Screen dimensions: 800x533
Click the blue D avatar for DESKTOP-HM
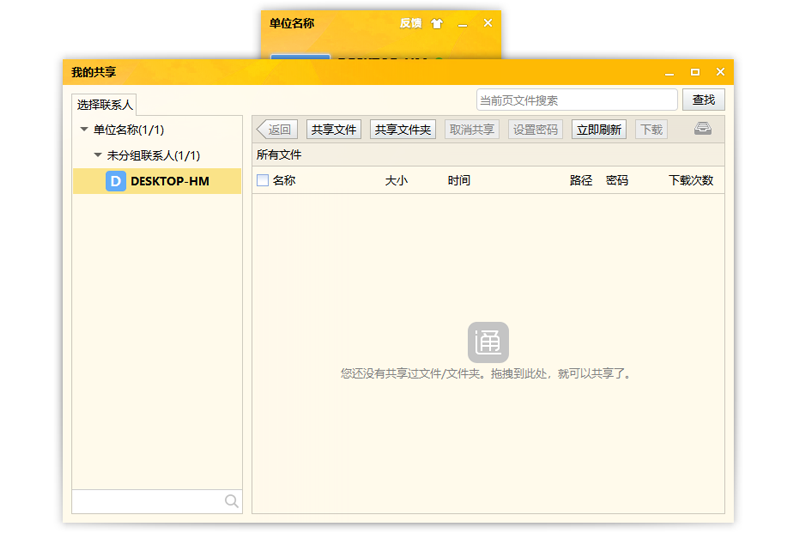[x=116, y=181]
